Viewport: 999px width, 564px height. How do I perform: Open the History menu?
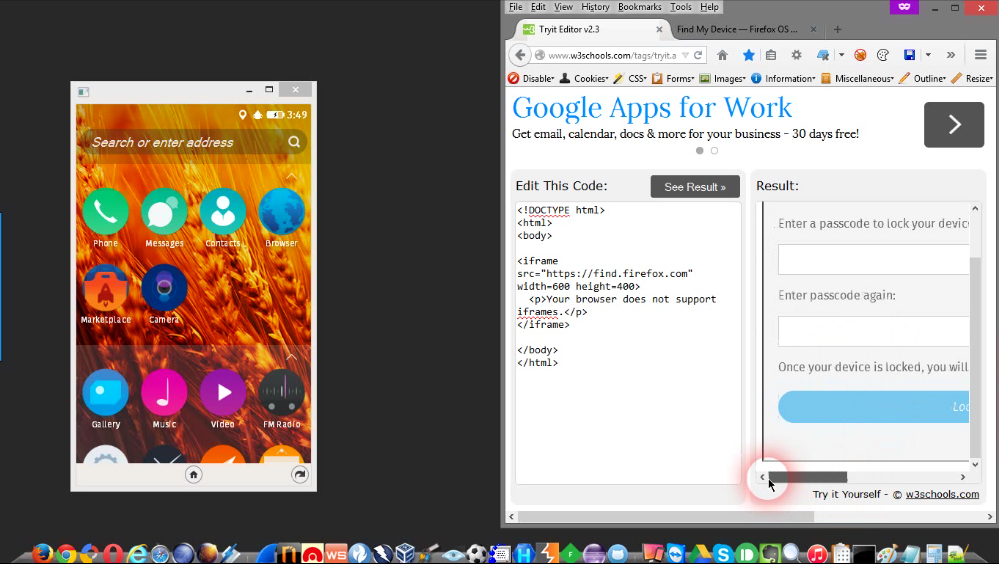[x=595, y=7]
